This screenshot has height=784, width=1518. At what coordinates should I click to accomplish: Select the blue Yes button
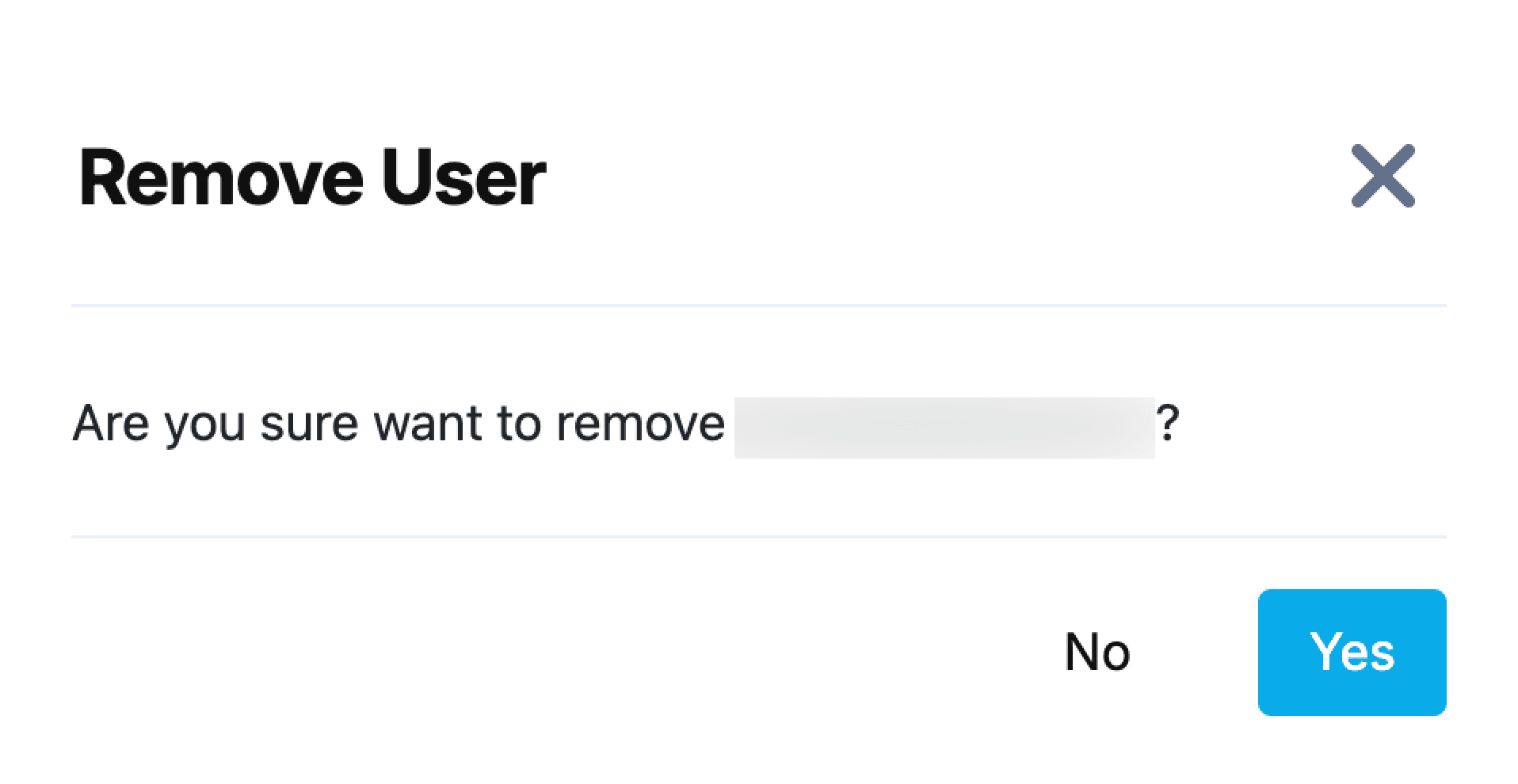pos(1352,652)
